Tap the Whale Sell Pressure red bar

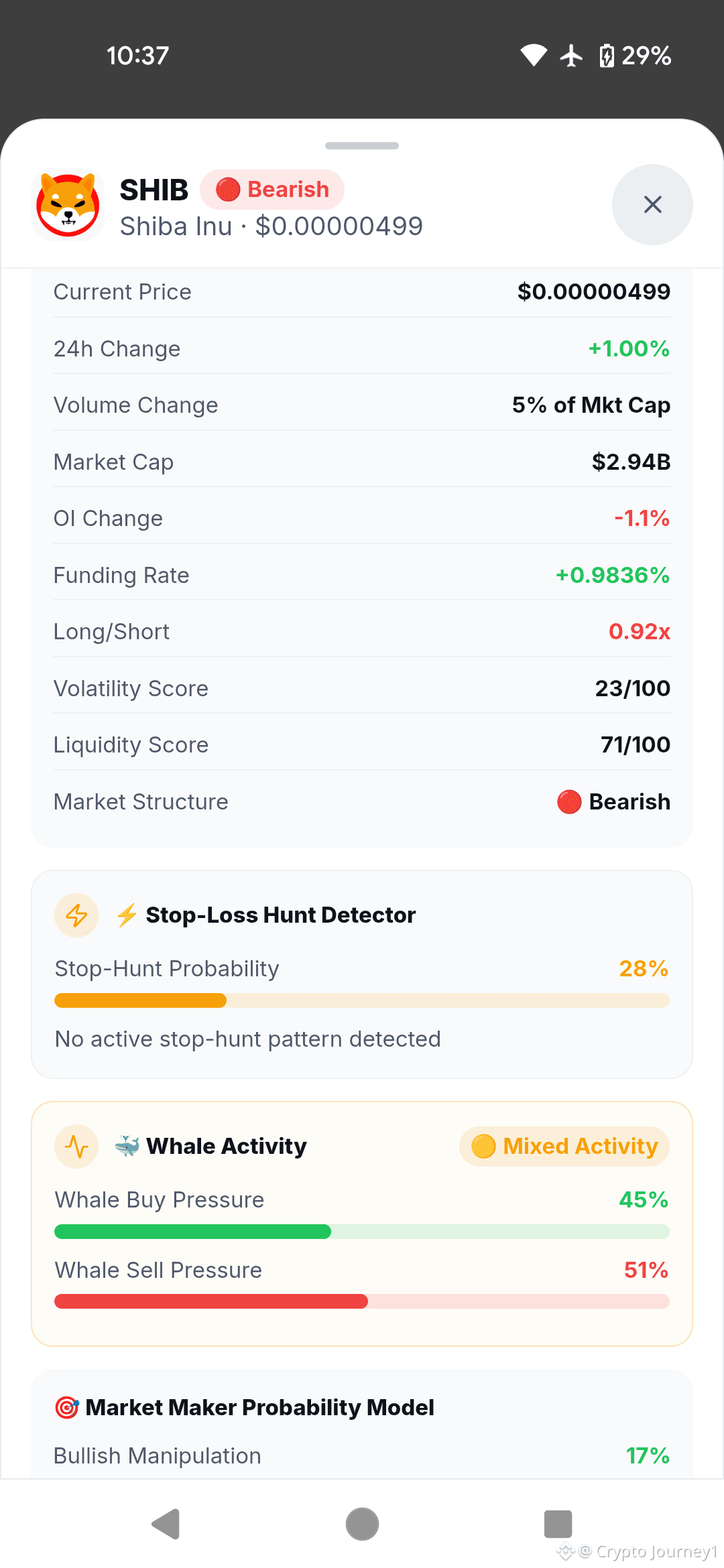(362, 1301)
